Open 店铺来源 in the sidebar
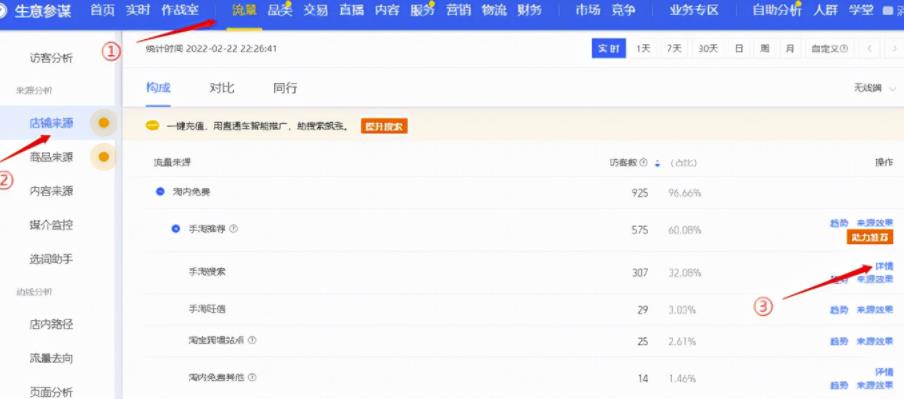 (x=51, y=123)
